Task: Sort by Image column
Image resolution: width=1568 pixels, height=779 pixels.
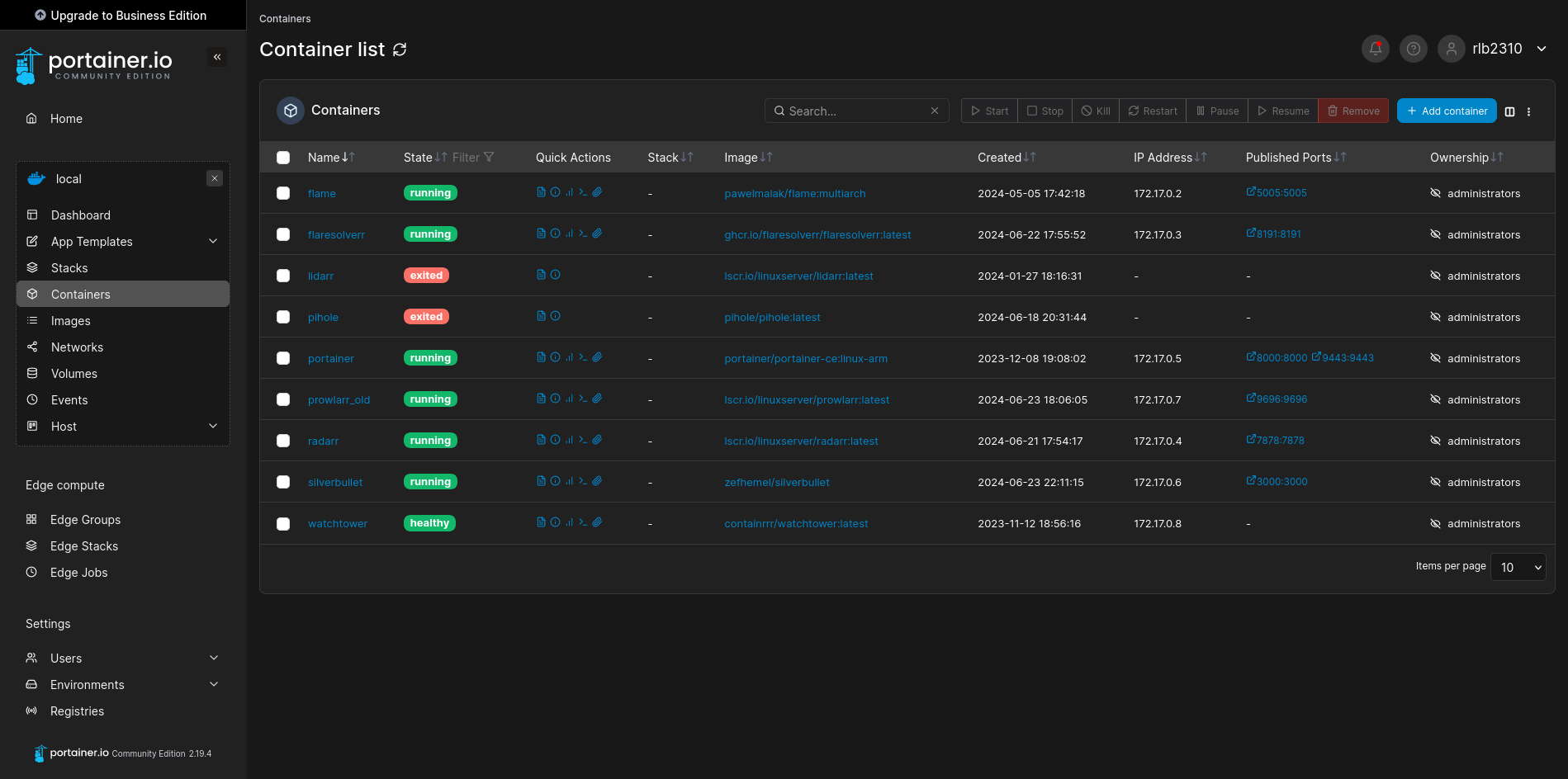Action: click(x=748, y=157)
